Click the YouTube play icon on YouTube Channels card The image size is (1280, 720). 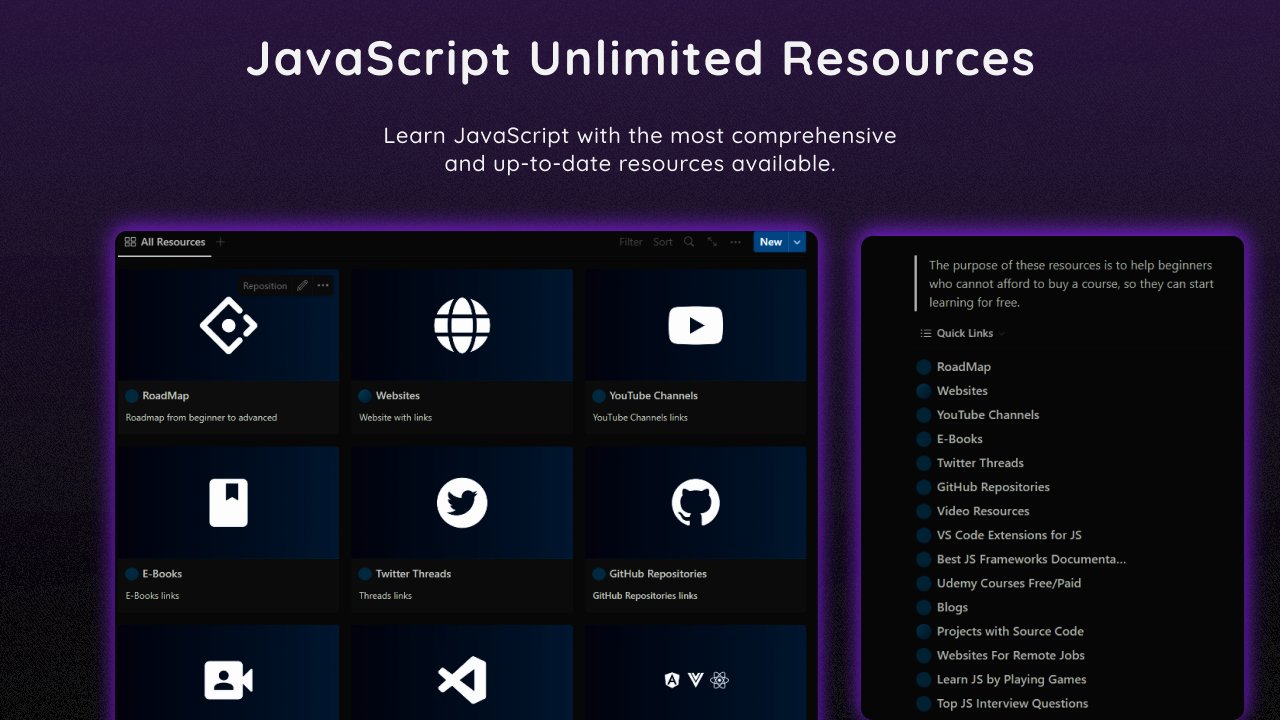(695, 325)
